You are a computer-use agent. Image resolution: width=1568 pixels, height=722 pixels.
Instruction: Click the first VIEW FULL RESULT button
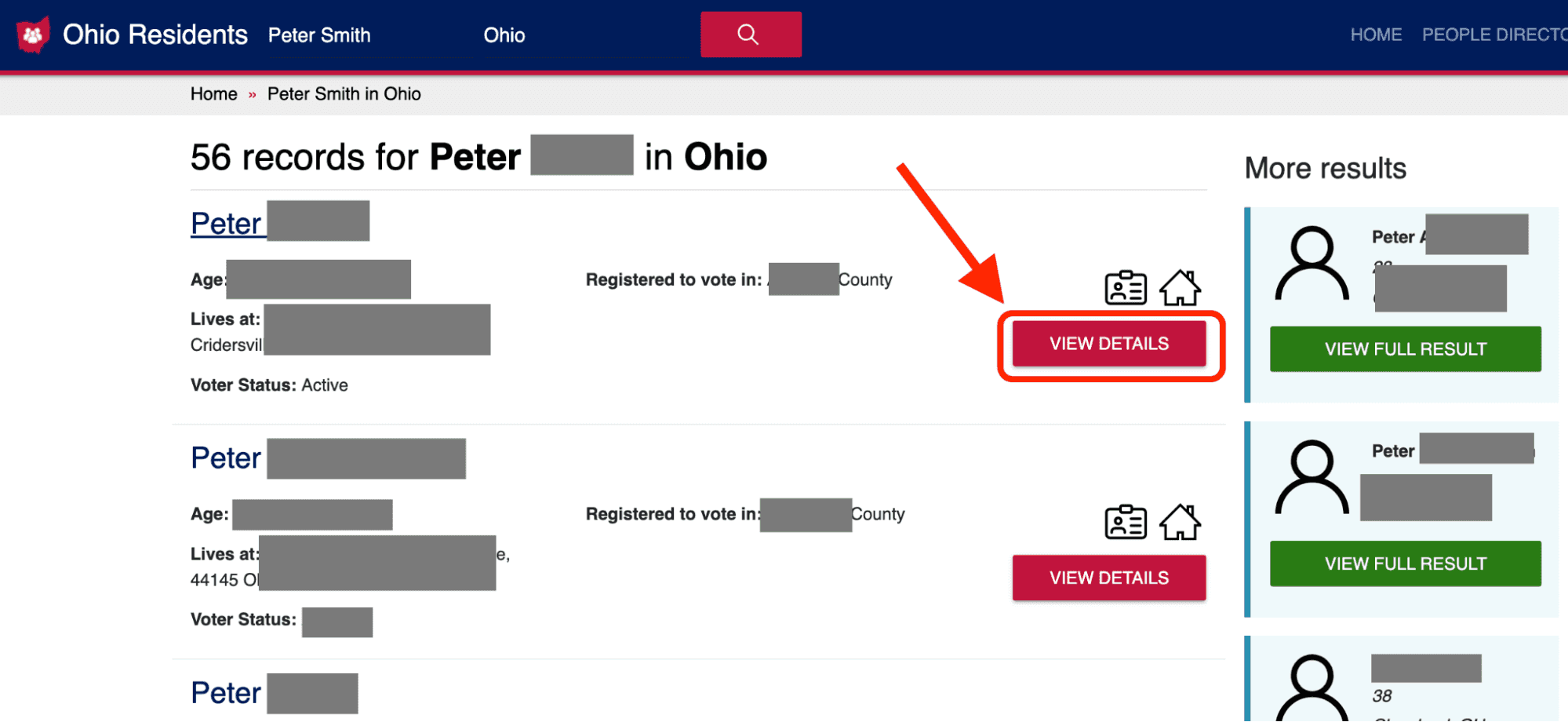coord(1406,349)
